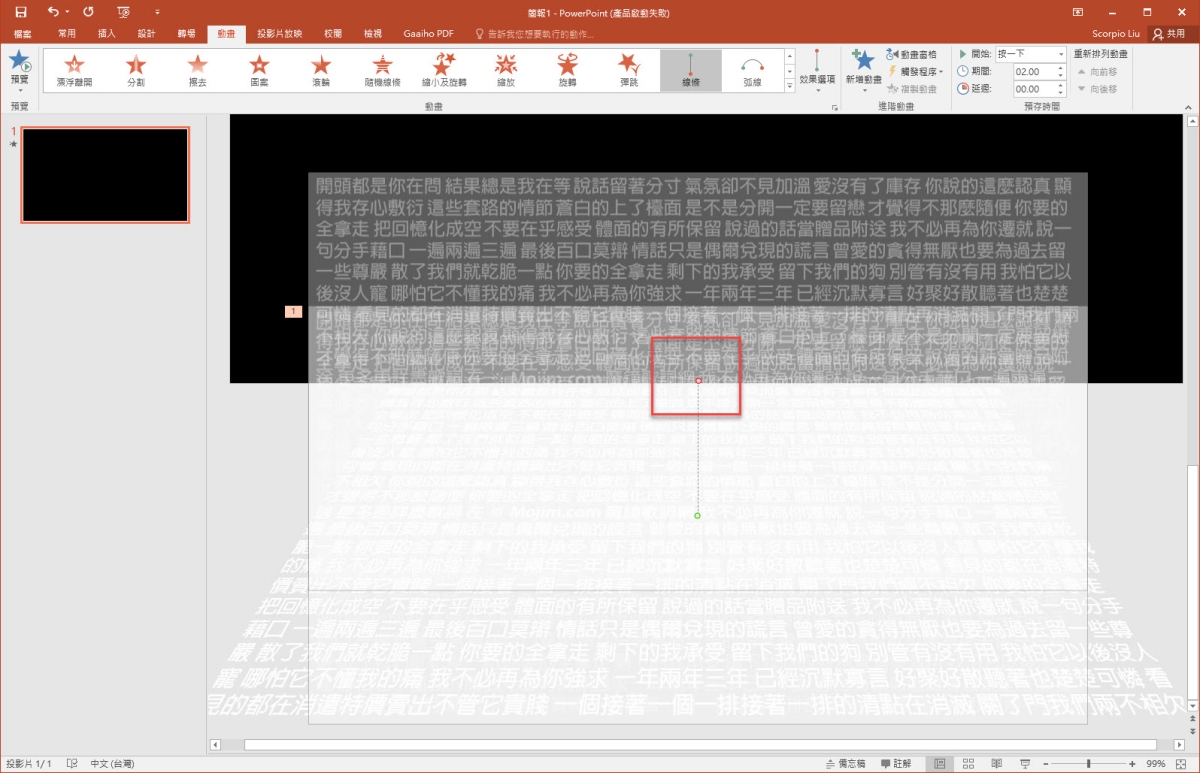The image size is (1200, 773).
Task: Select the 漂浮離開 (Float Out) animation effect
Action: point(74,70)
